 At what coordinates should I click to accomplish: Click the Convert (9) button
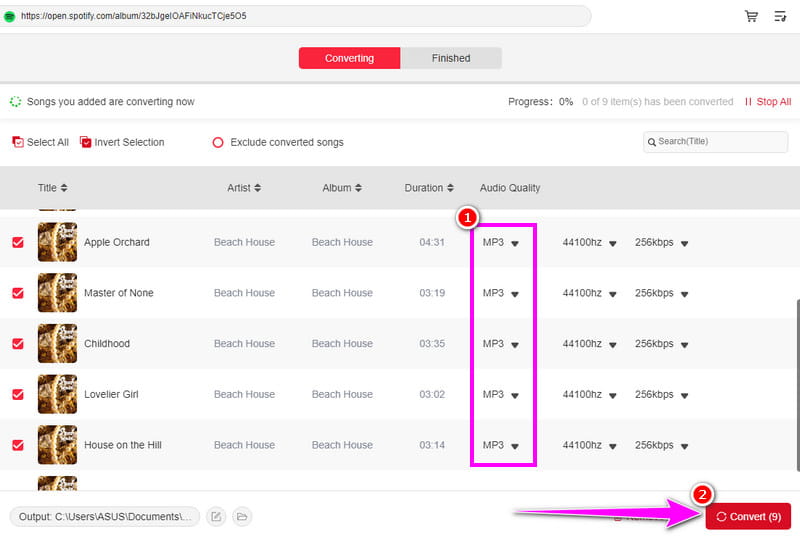748,517
